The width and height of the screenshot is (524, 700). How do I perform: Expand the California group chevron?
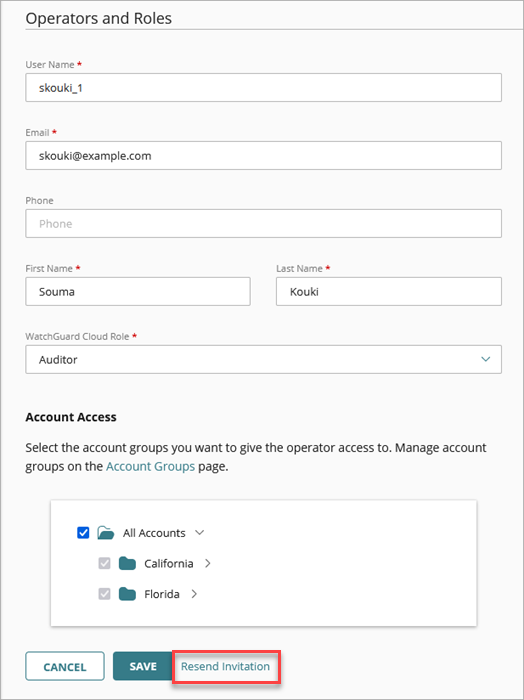click(208, 563)
